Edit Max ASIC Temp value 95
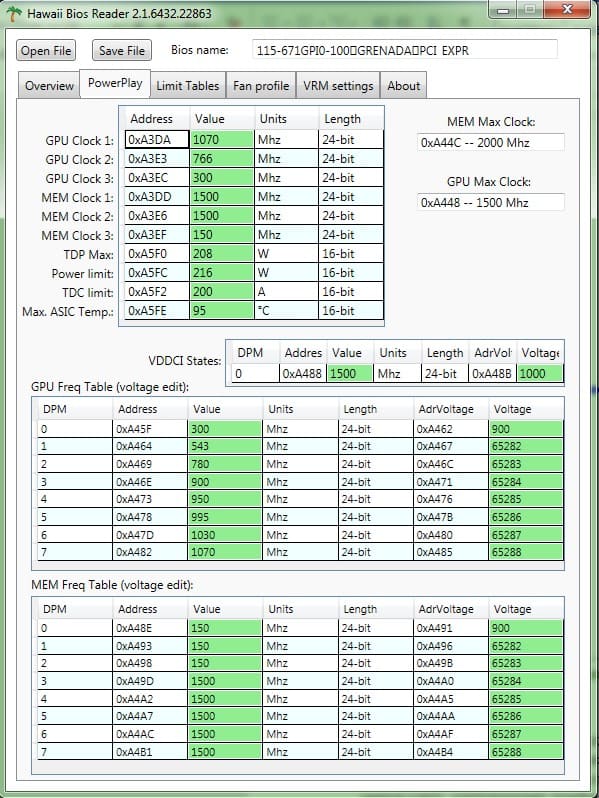 [x=221, y=310]
